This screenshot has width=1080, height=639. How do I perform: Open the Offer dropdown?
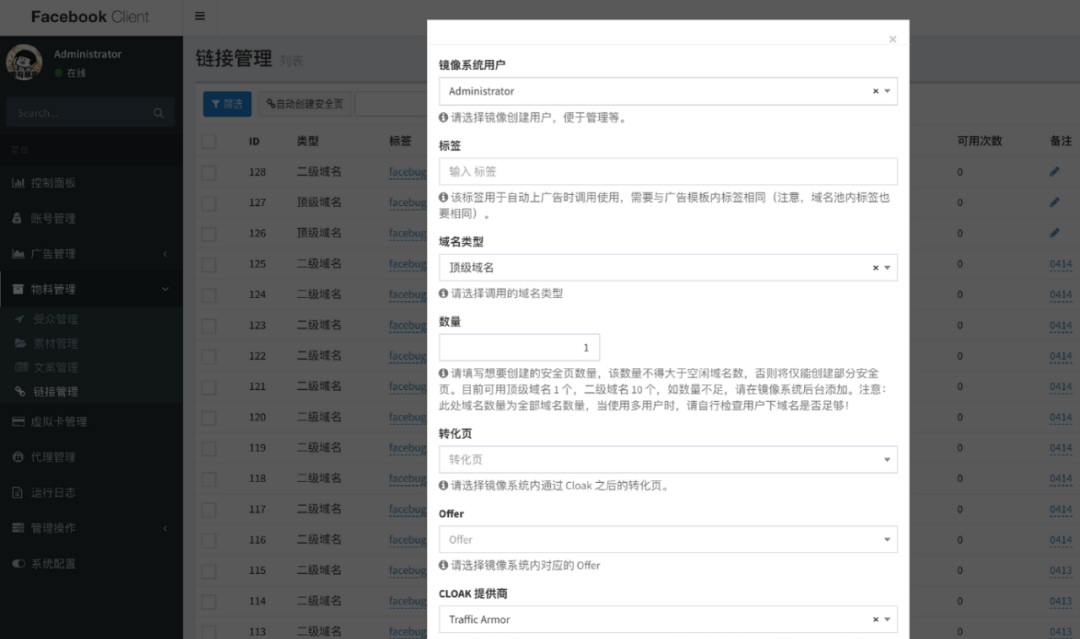point(668,539)
